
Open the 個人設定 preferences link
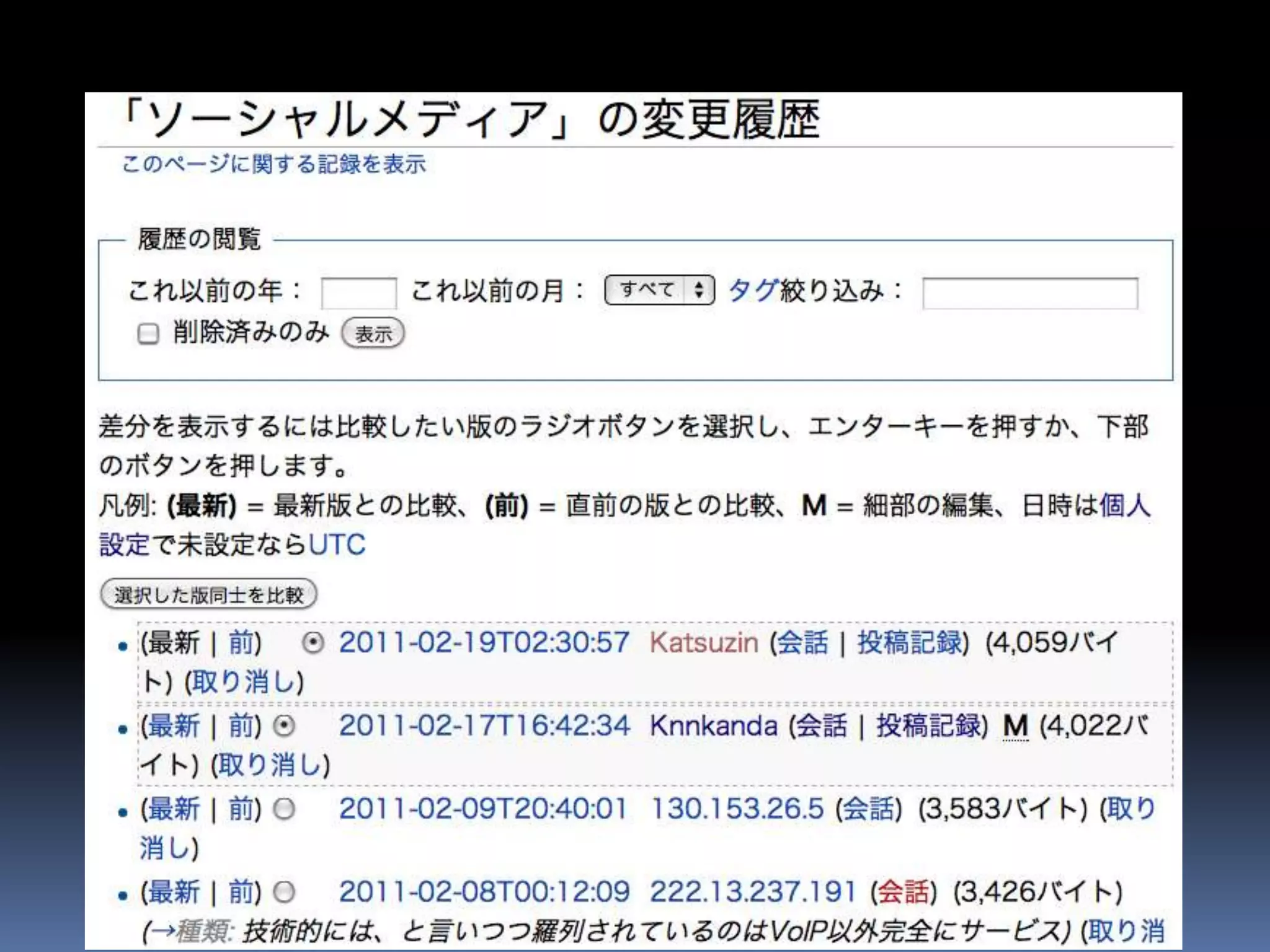[1125, 505]
